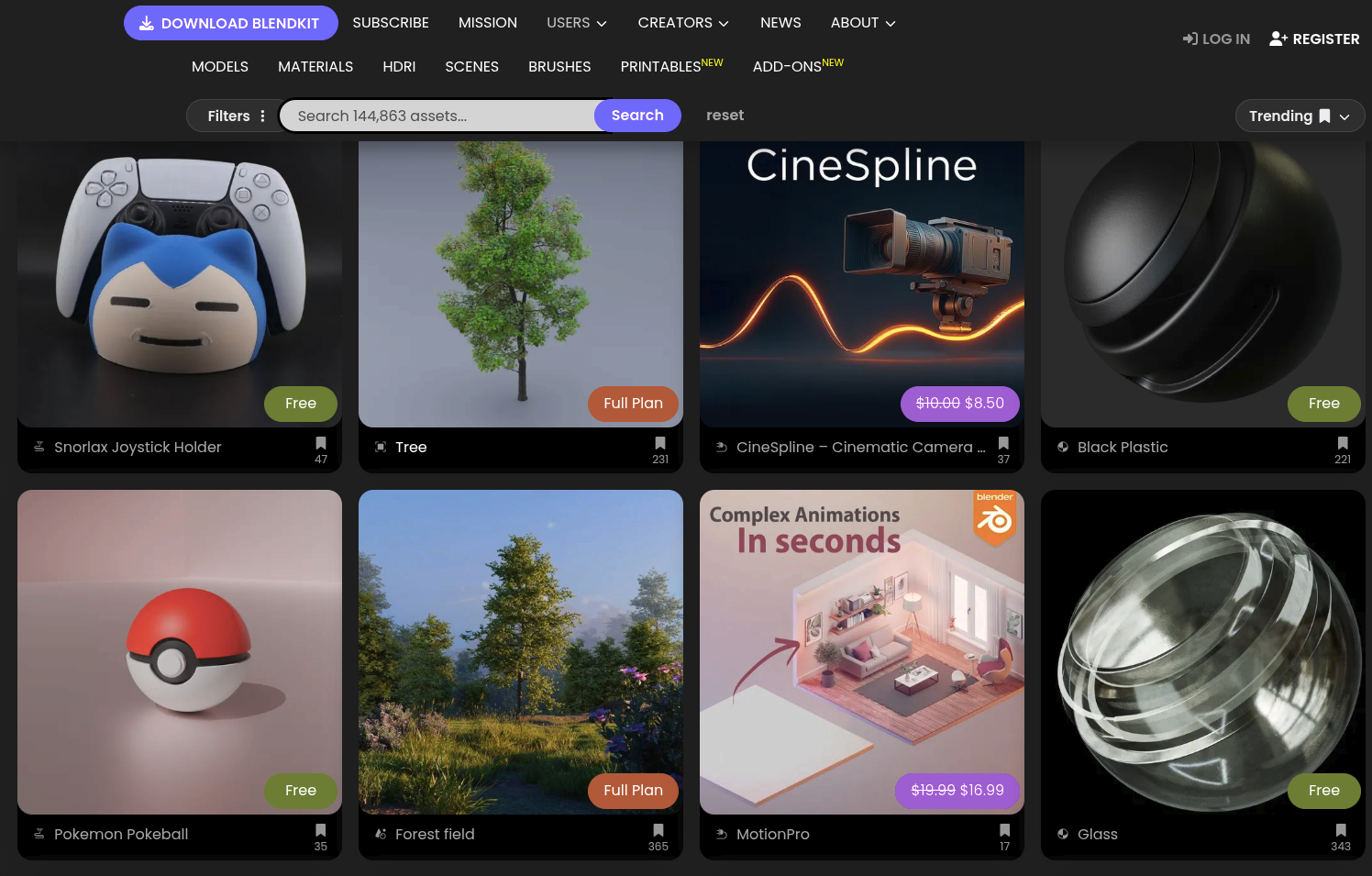Click material type icon beside Glass

(x=1063, y=834)
